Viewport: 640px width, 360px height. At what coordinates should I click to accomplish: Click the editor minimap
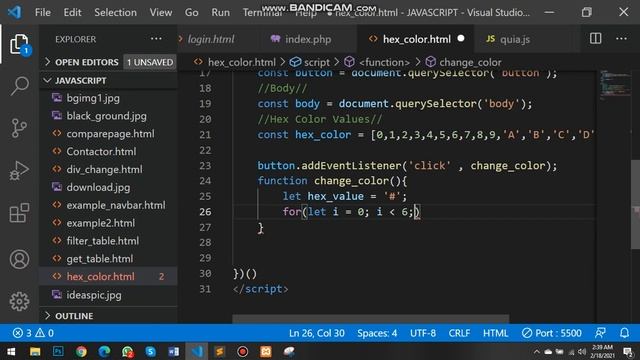coord(615,85)
